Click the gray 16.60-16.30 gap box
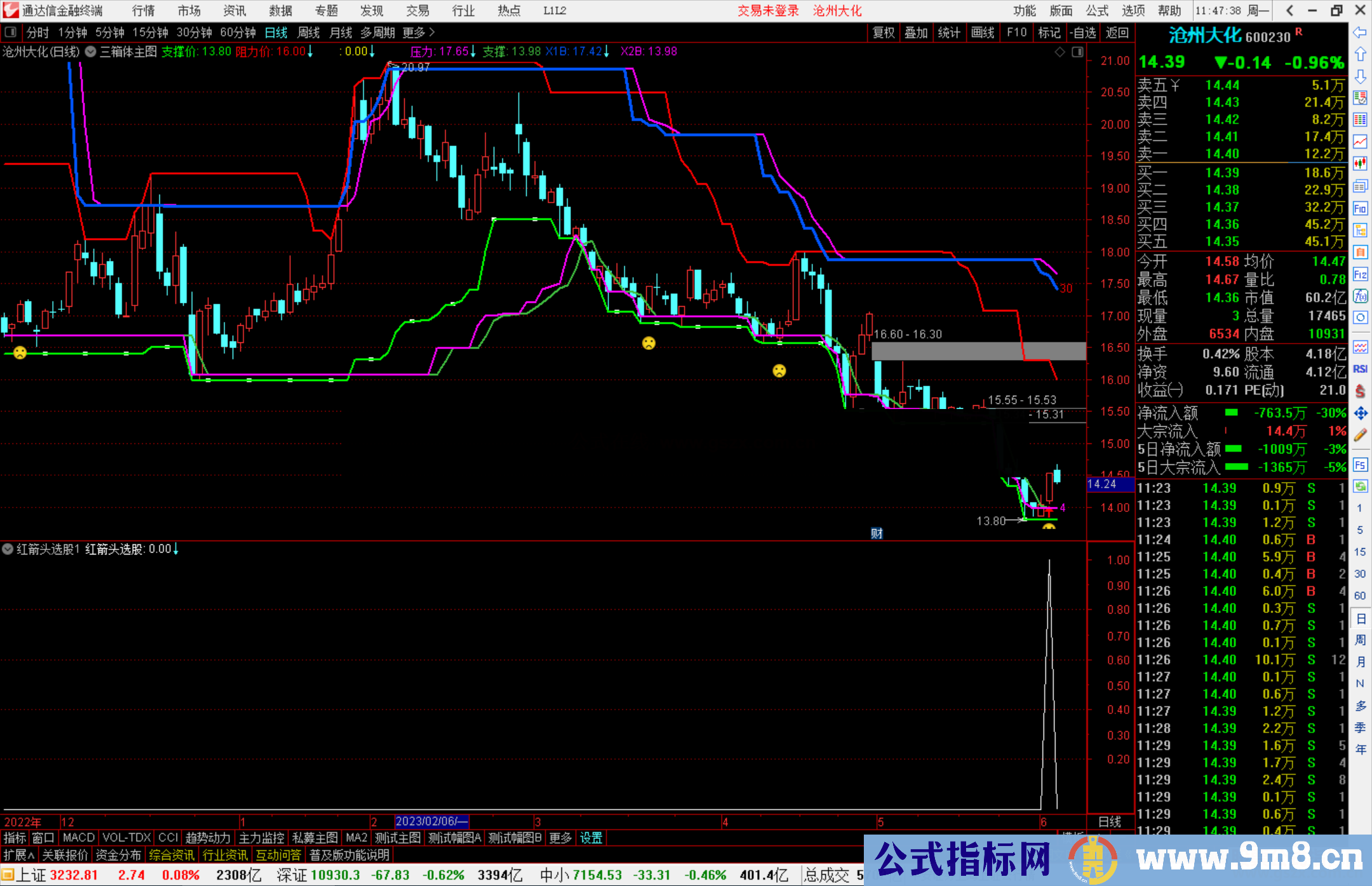The height and width of the screenshot is (886, 1372). [x=978, y=351]
